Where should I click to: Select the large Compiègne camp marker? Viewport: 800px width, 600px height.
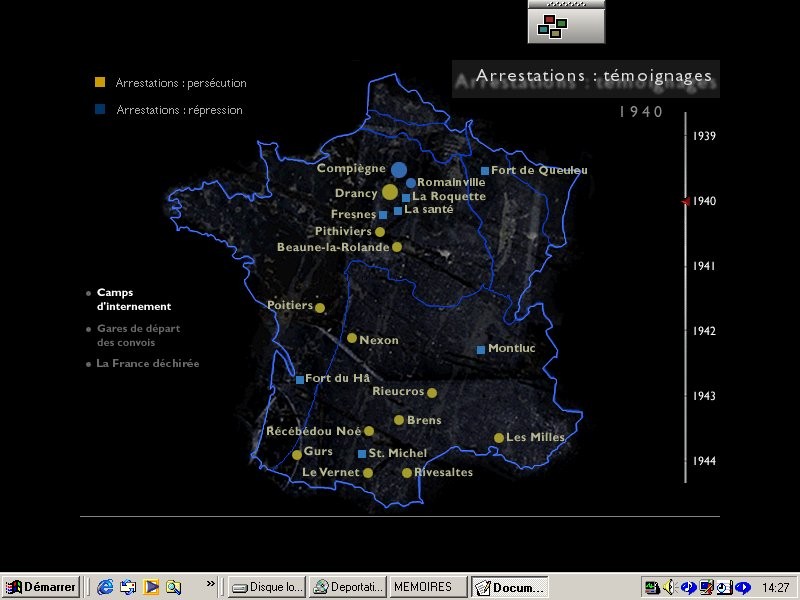pos(399,170)
